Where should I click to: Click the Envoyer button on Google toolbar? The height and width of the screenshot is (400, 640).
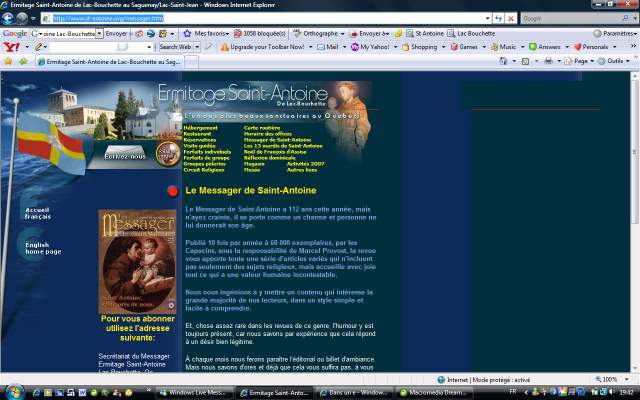[x=116, y=33]
